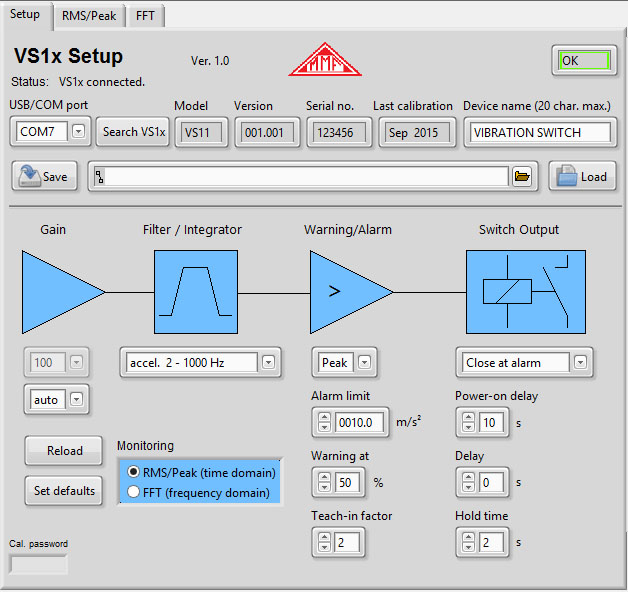Screen dimensions: 628x592
Task: Increase Teach-in factor stepper
Action: 324,538
